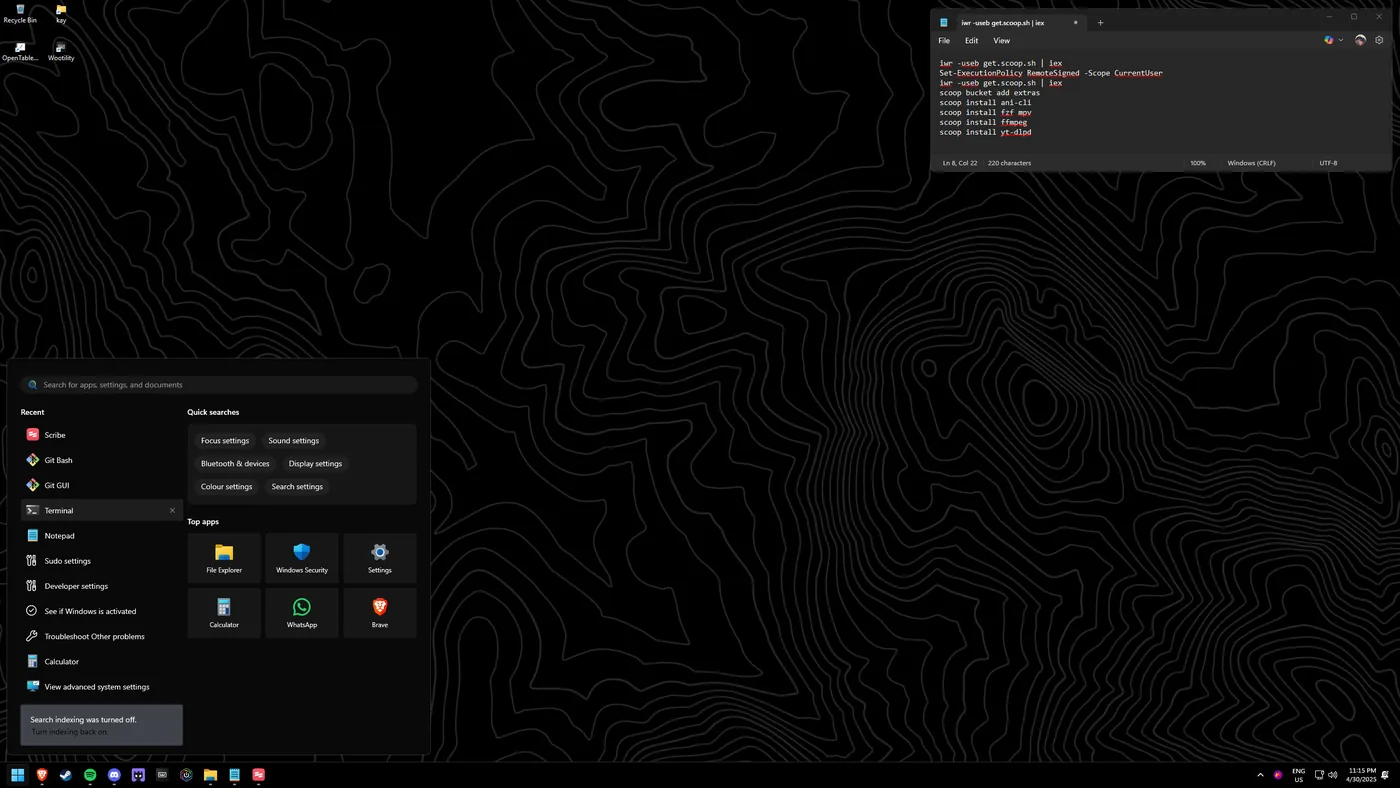Click the UTF-8 encoding selector
The height and width of the screenshot is (788, 1400).
tap(1328, 163)
